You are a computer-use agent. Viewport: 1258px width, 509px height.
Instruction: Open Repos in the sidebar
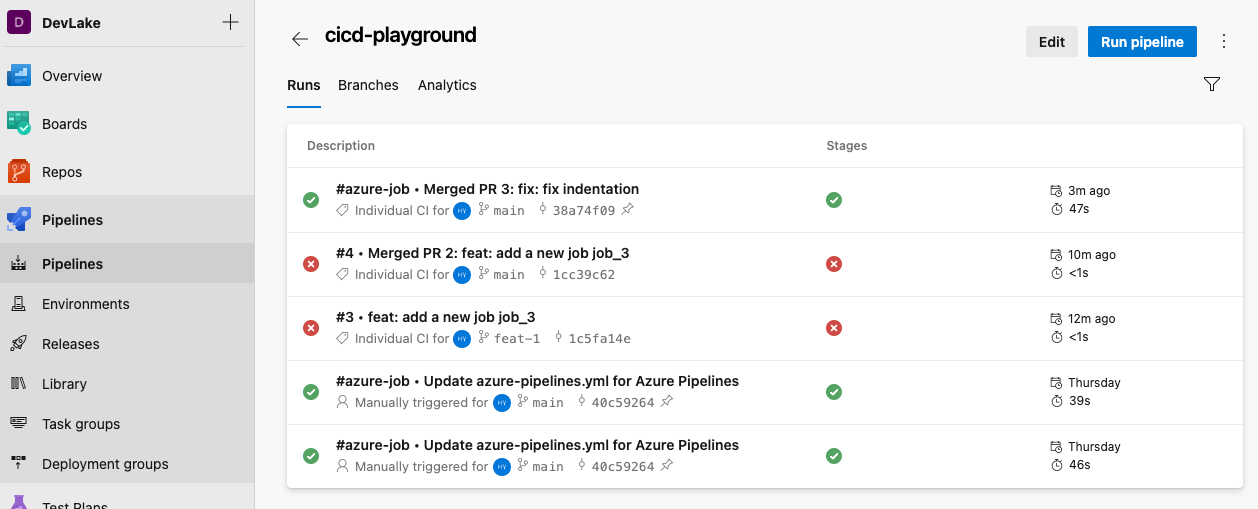click(x=61, y=172)
